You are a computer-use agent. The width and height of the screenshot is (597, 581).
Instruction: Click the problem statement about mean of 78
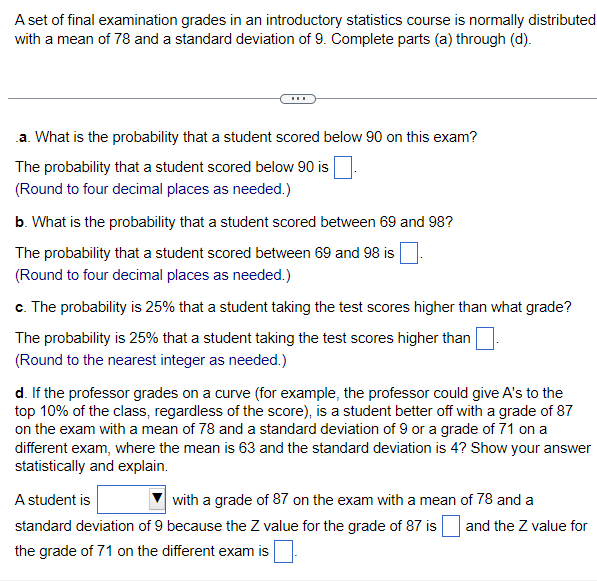click(x=305, y=30)
